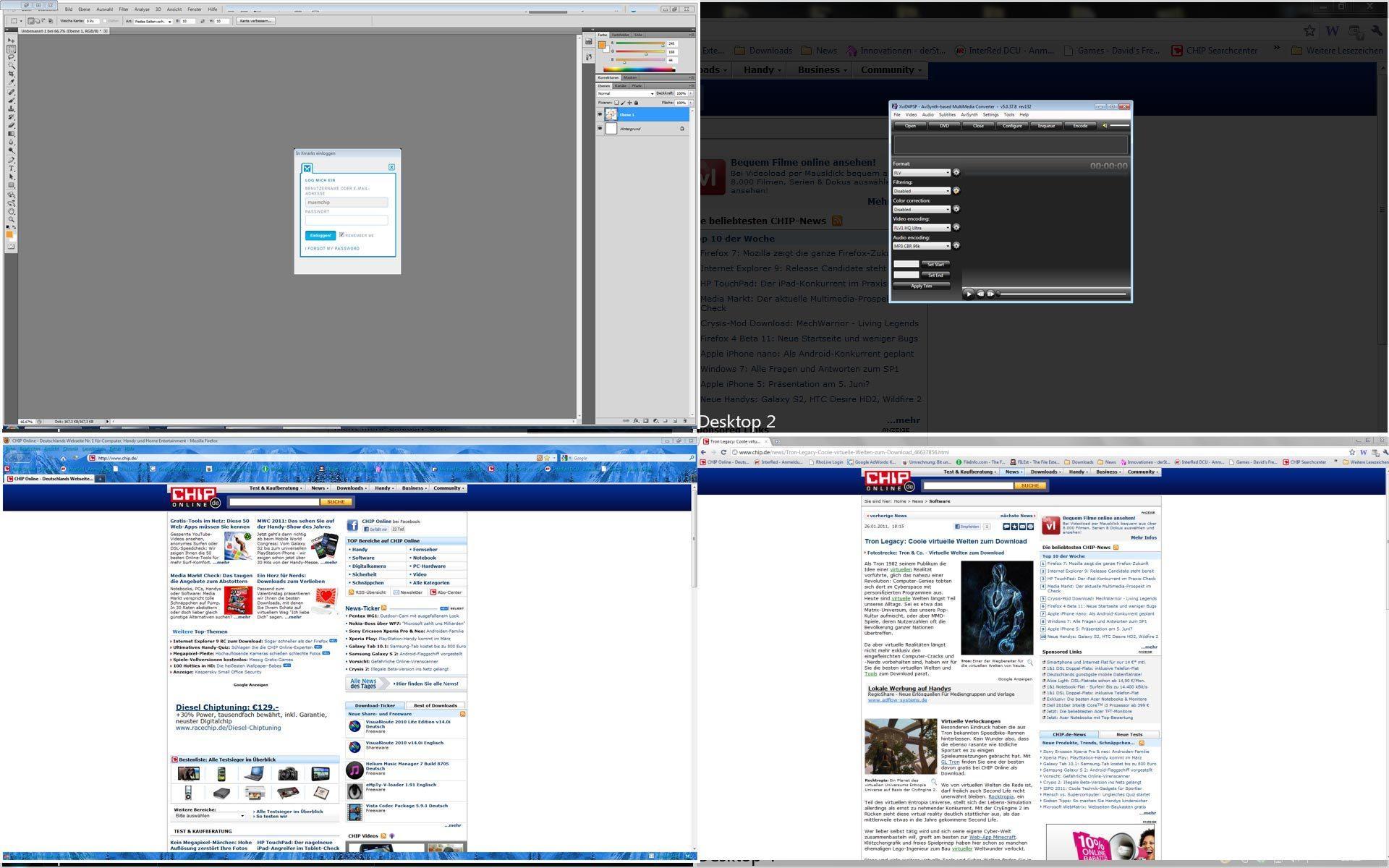Open the Audio encoding dropdown in XviD4PSP

pyautogui.click(x=922, y=246)
